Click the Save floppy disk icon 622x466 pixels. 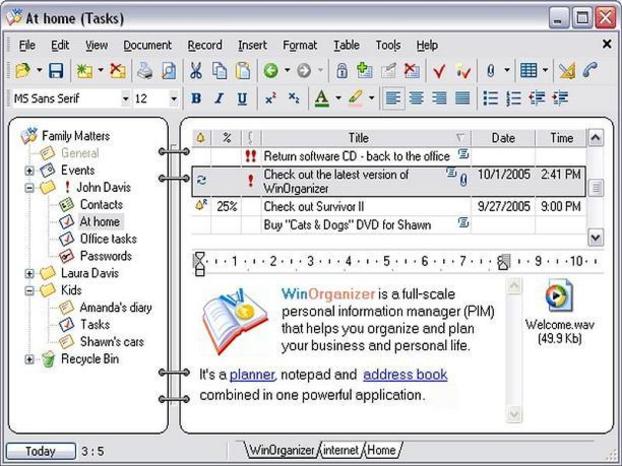point(56,71)
